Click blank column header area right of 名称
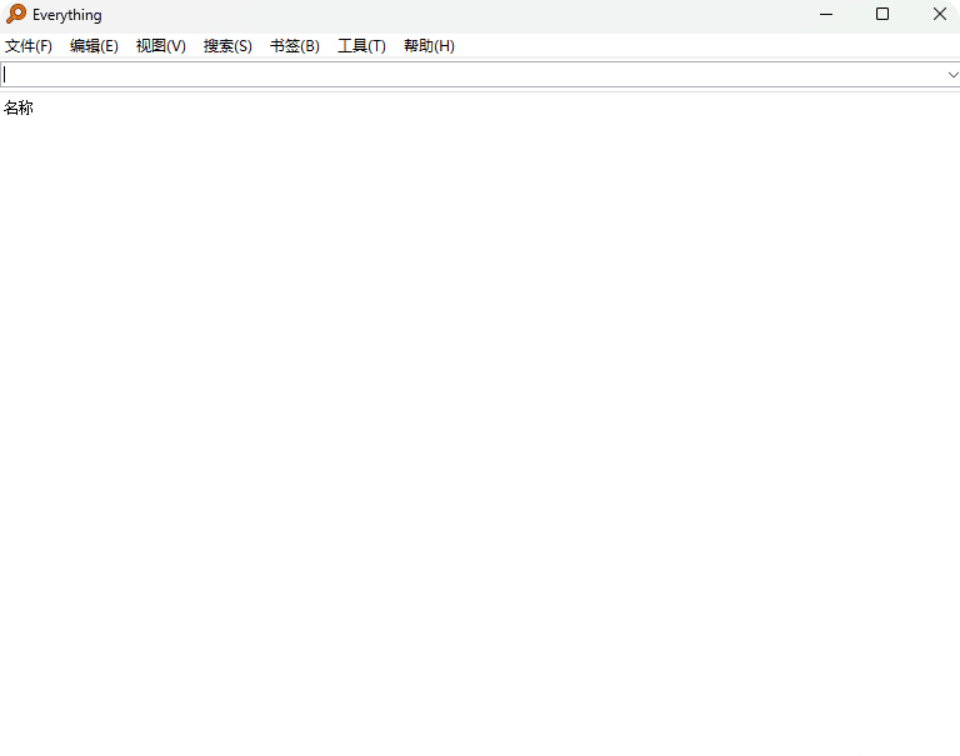This screenshot has height=756, width=960. click(500, 108)
